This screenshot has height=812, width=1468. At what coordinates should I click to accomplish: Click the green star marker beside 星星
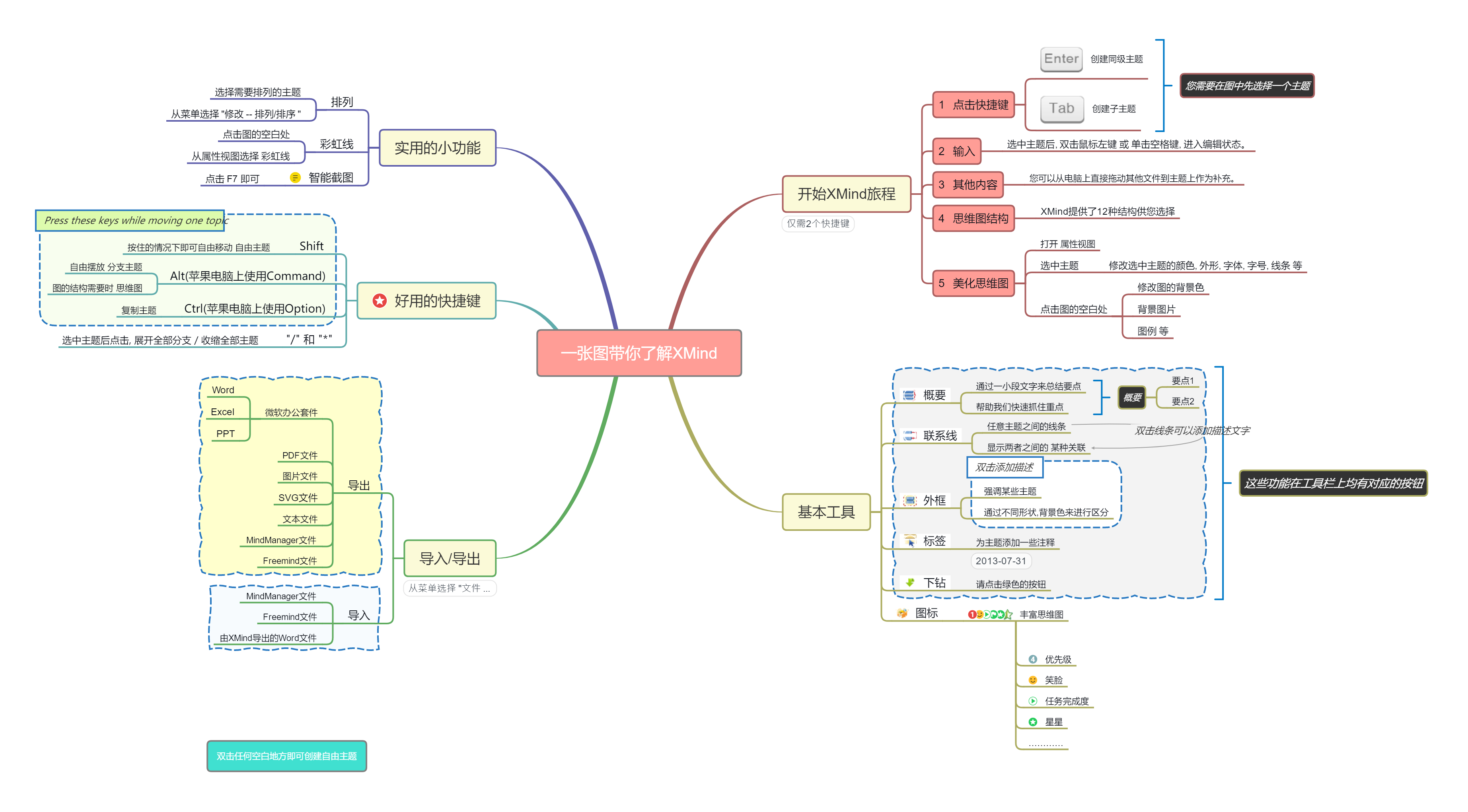pos(1033,722)
